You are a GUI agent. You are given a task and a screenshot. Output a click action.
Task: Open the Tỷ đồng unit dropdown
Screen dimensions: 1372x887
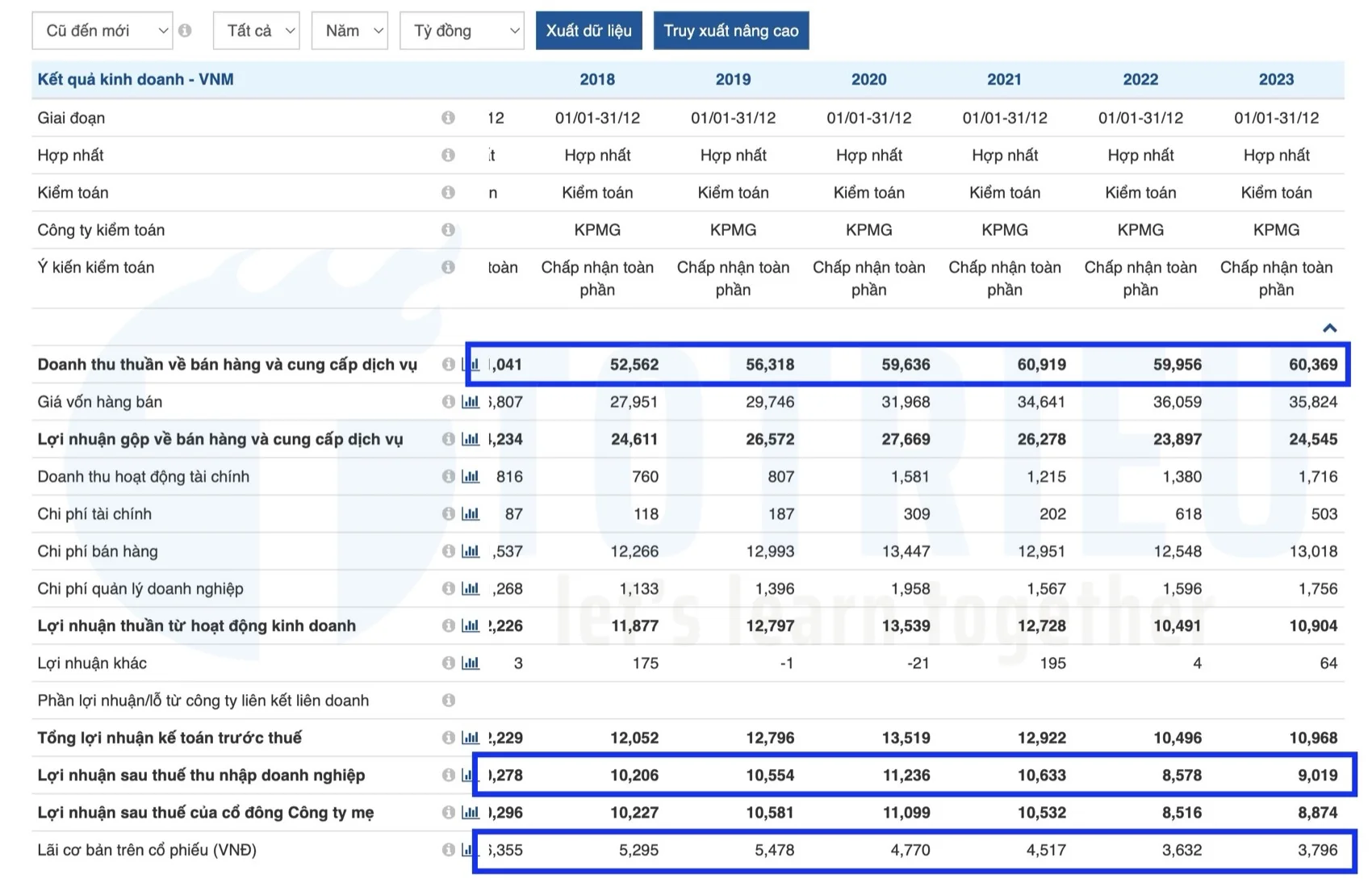(462, 31)
